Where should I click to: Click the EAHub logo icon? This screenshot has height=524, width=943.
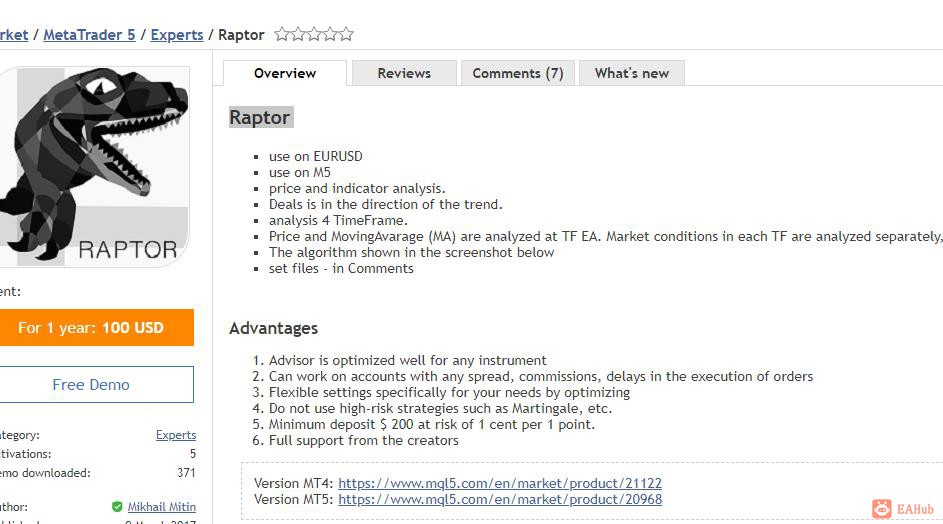882,509
